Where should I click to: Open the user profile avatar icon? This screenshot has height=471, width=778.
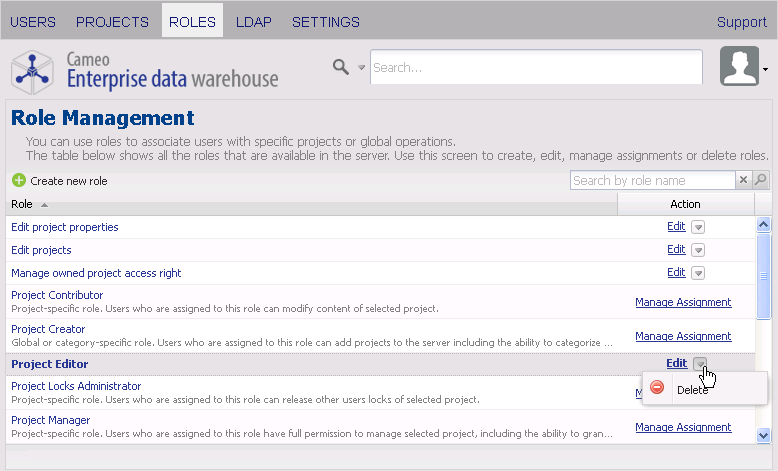pyautogui.click(x=739, y=67)
